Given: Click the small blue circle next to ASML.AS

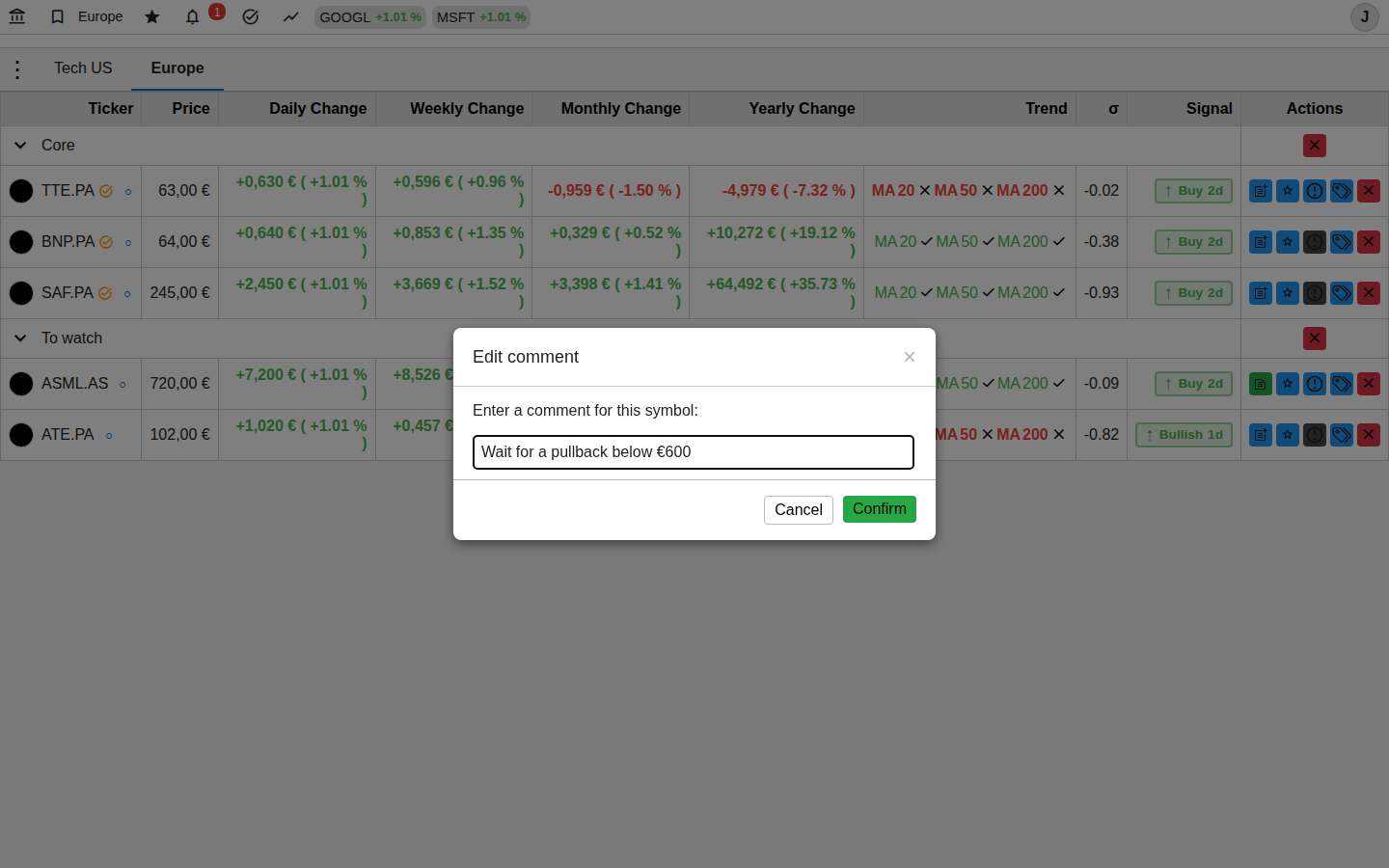Looking at the screenshot, I should (123, 385).
